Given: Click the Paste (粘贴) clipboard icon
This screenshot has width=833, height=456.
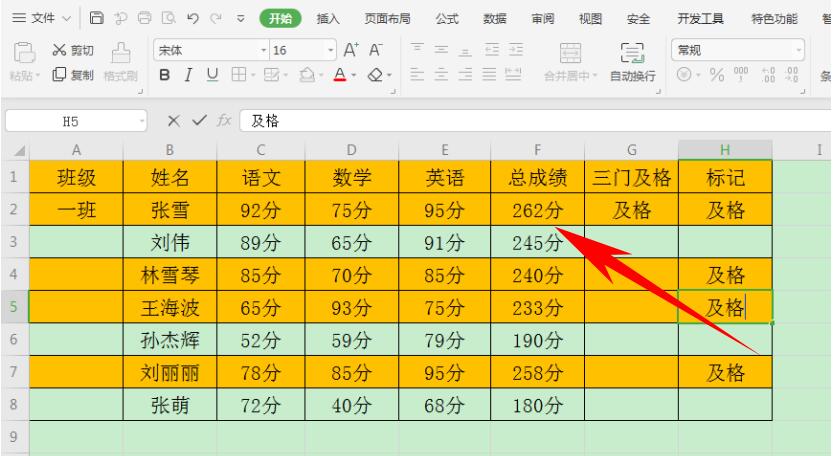Looking at the screenshot, I should coord(24,53).
